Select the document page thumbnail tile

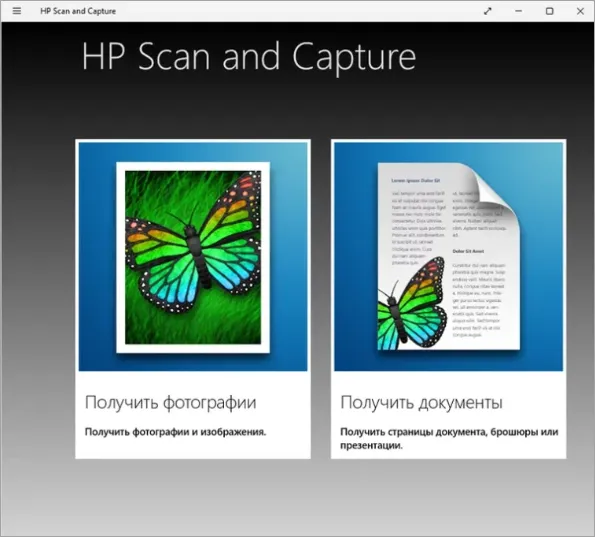coord(449,257)
